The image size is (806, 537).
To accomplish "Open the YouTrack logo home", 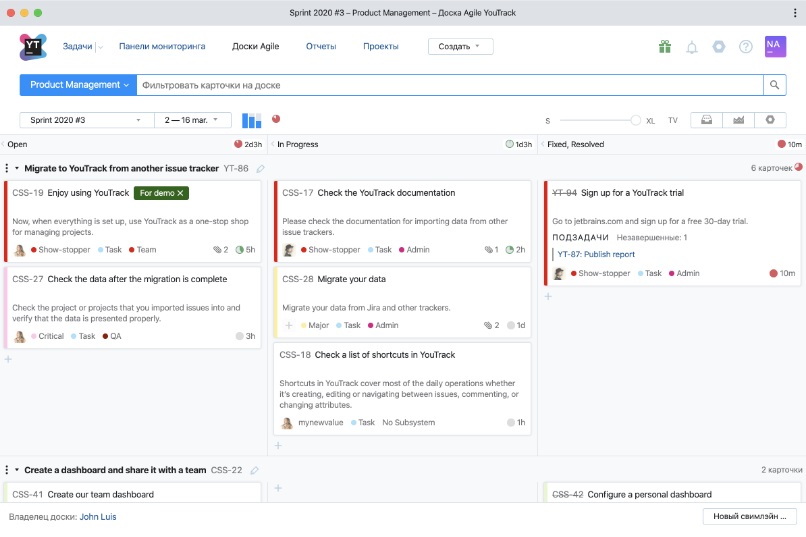I will tap(33, 47).
